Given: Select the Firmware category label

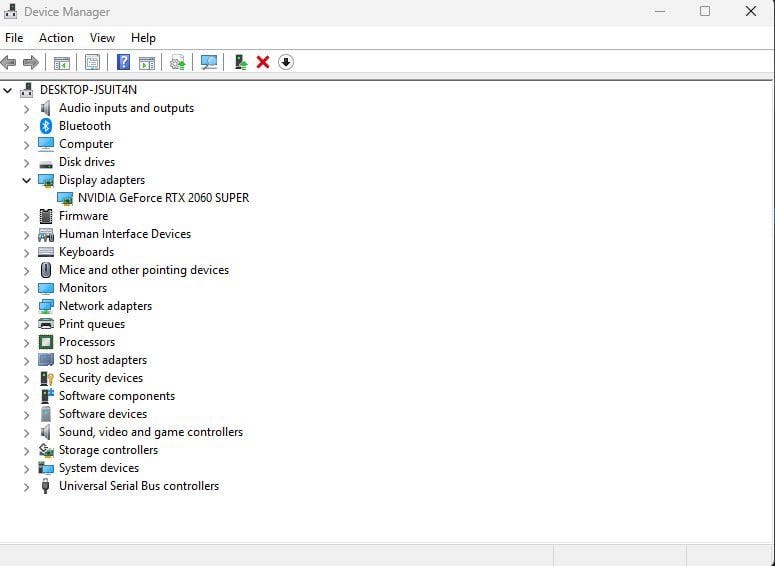Looking at the screenshot, I should click(x=84, y=216).
